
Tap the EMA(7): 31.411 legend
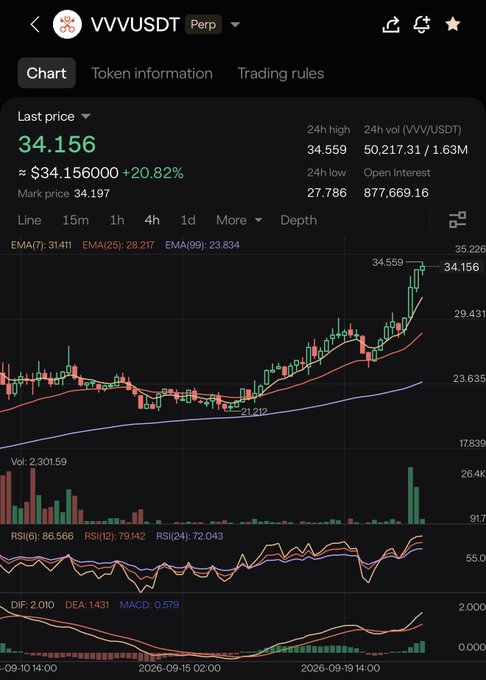[41, 245]
